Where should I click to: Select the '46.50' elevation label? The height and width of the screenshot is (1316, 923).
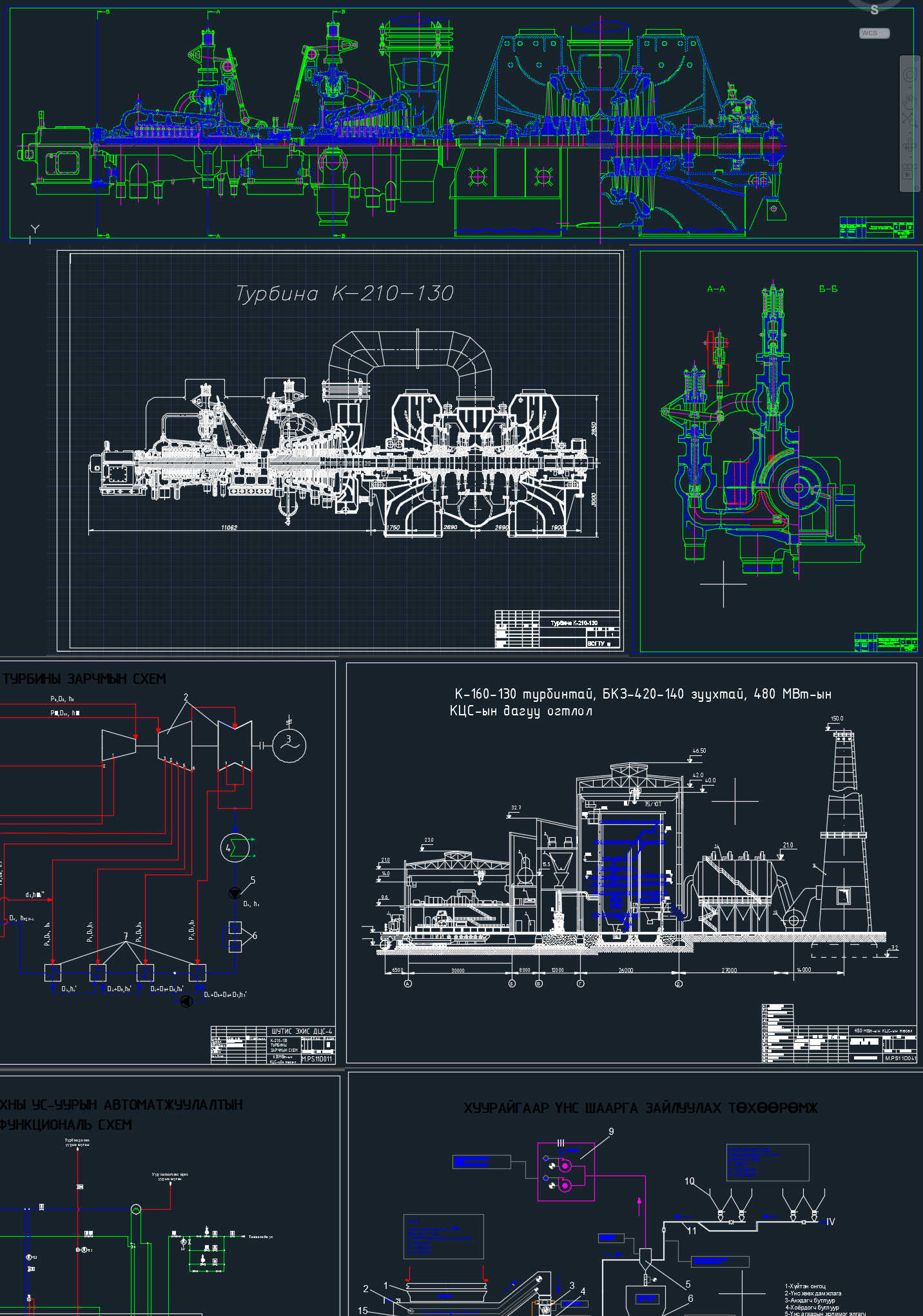tap(699, 751)
